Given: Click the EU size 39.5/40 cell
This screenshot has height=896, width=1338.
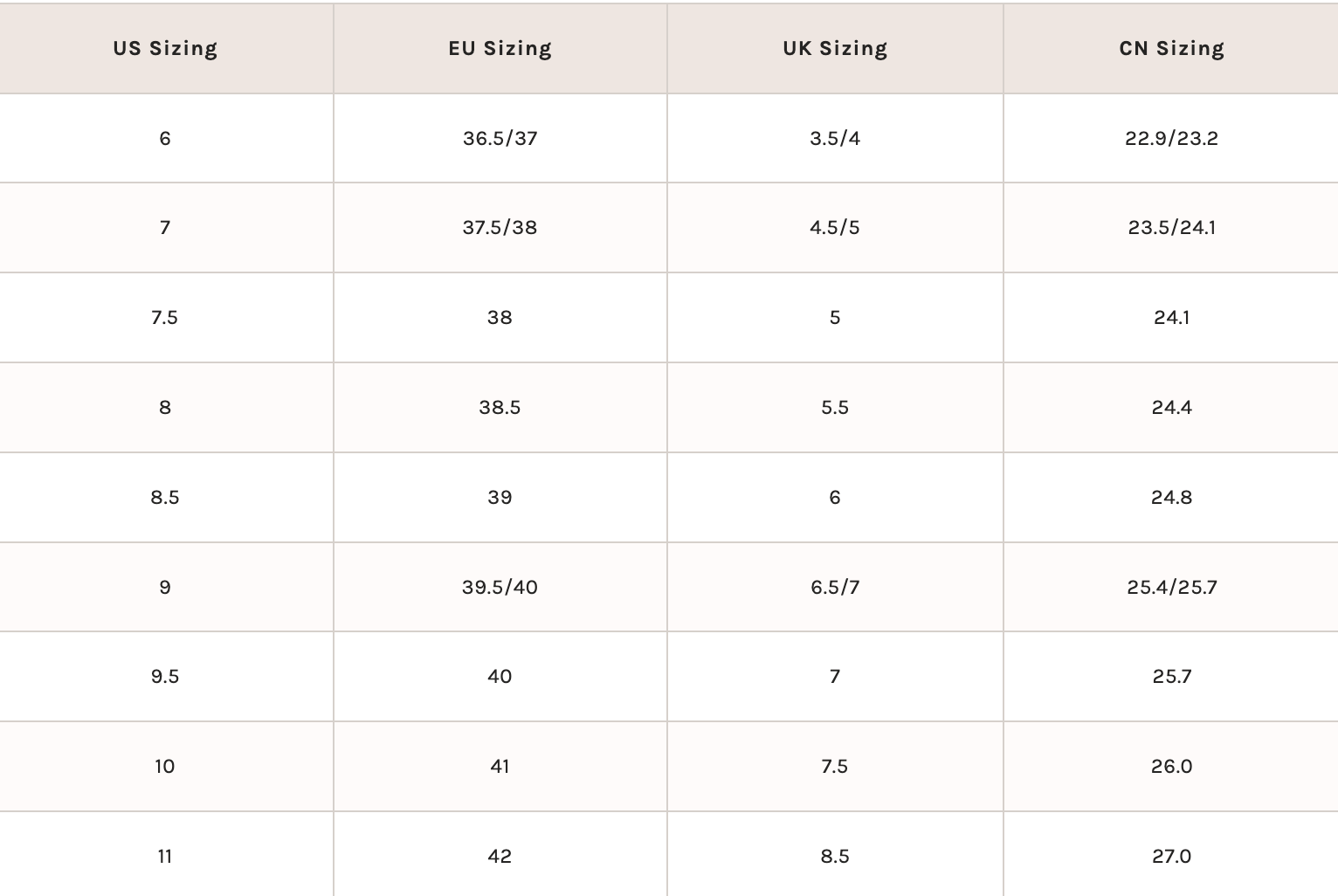Looking at the screenshot, I should [500, 587].
